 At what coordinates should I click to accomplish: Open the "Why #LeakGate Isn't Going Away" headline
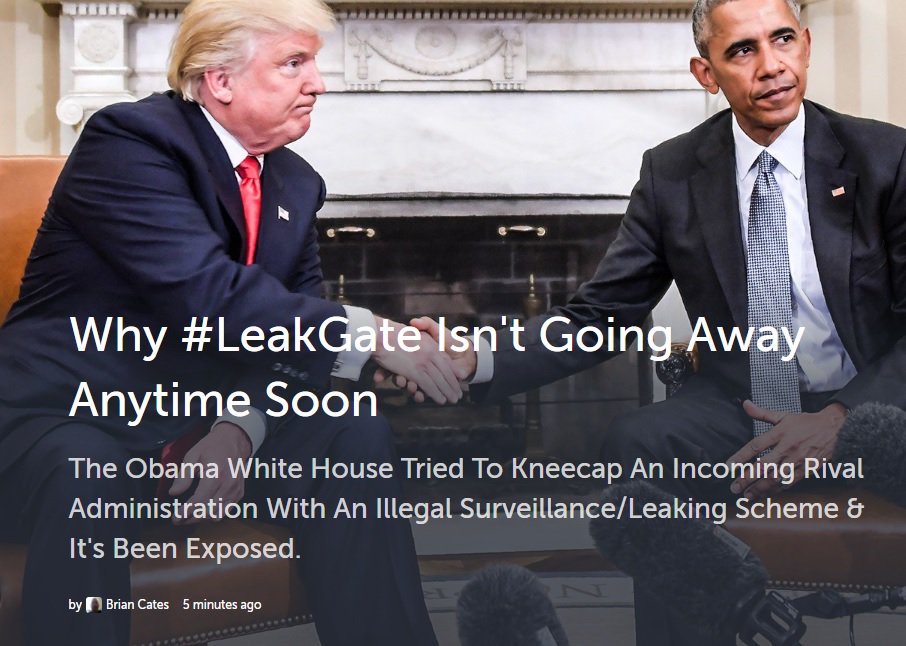point(437,335)
